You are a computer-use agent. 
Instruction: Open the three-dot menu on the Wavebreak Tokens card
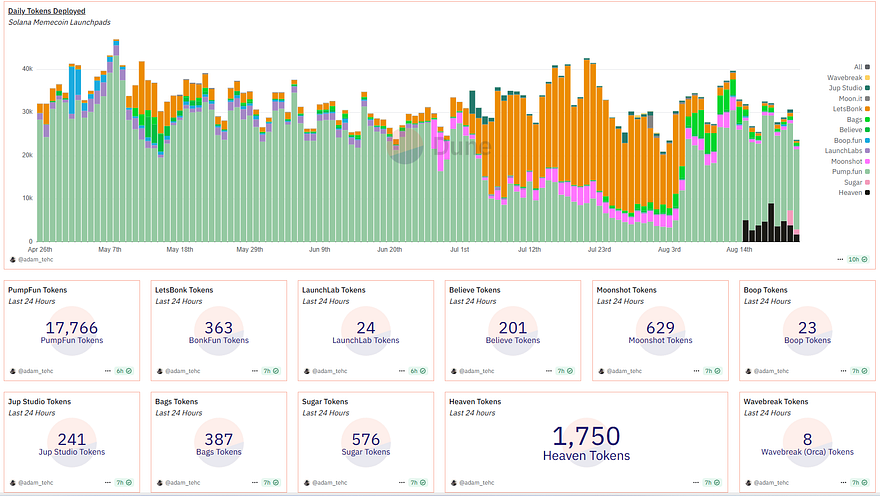click(x=843, y=483)
